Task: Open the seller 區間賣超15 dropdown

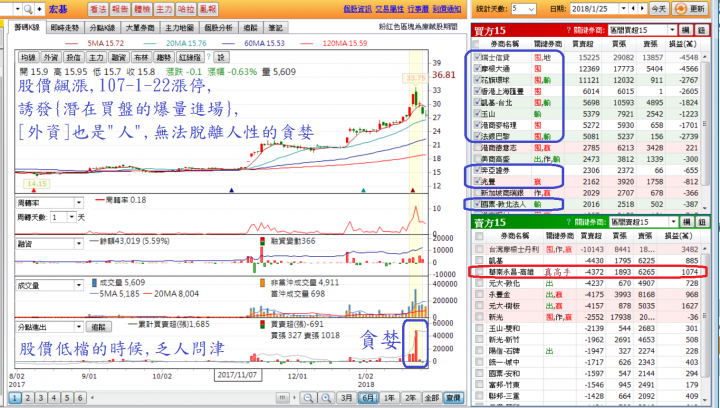Action: pos(673,222)
